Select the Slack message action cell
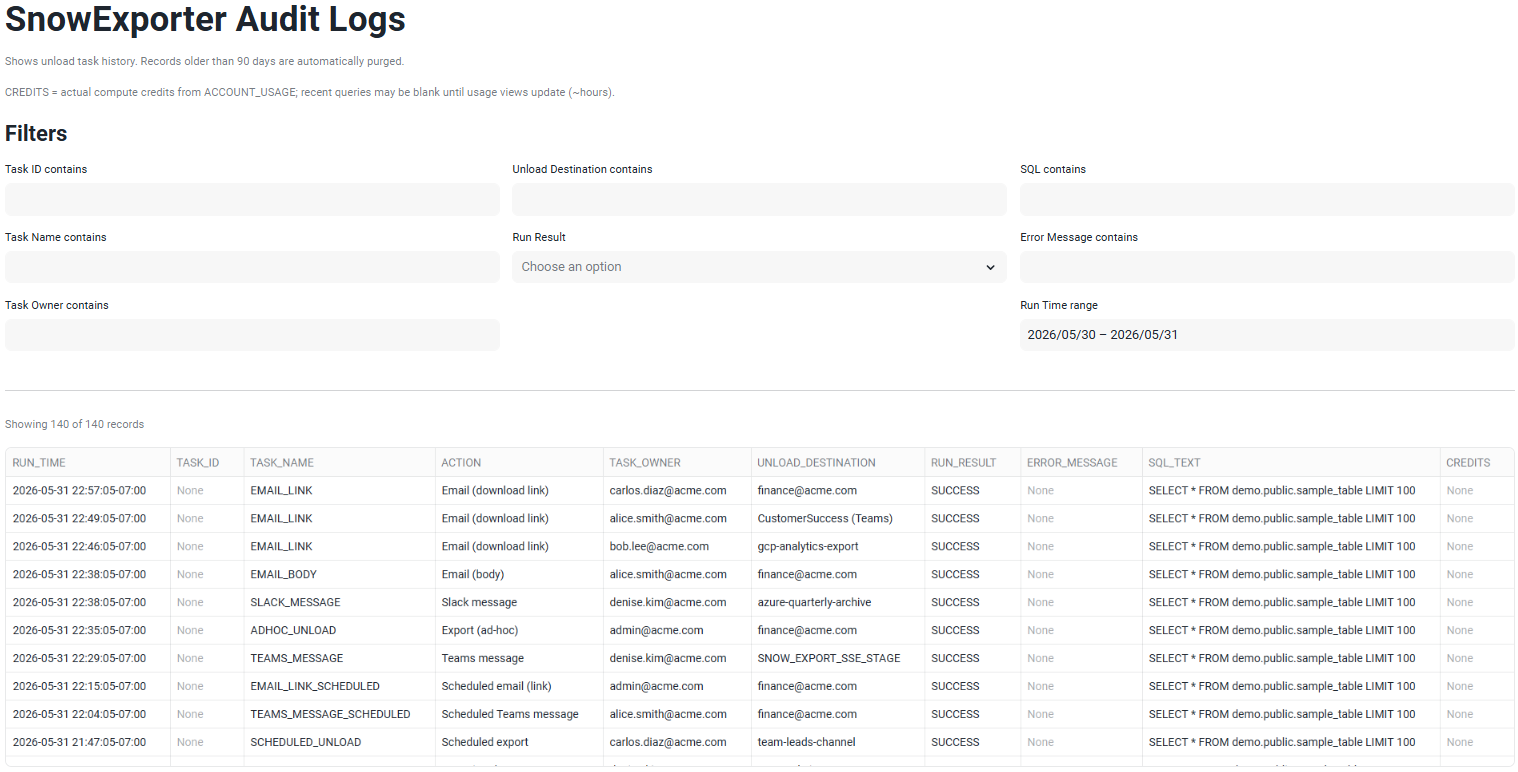 coord(519,603)
